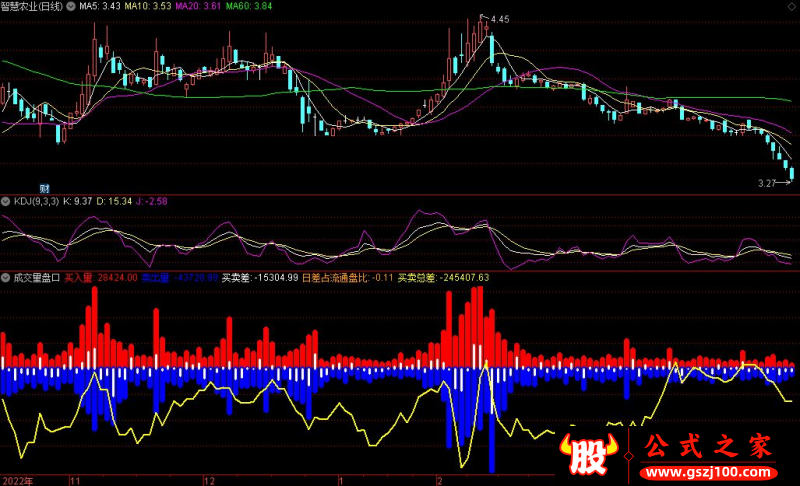This screenshot has width=800, height=486.
Task: Click the month 2 marker on the time axis
Action: 439,481
